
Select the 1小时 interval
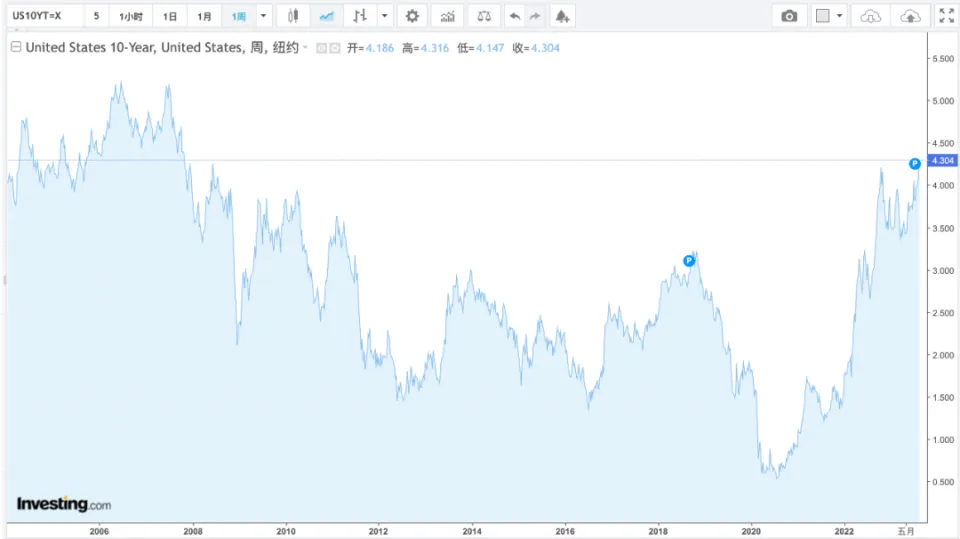[131, 16]
